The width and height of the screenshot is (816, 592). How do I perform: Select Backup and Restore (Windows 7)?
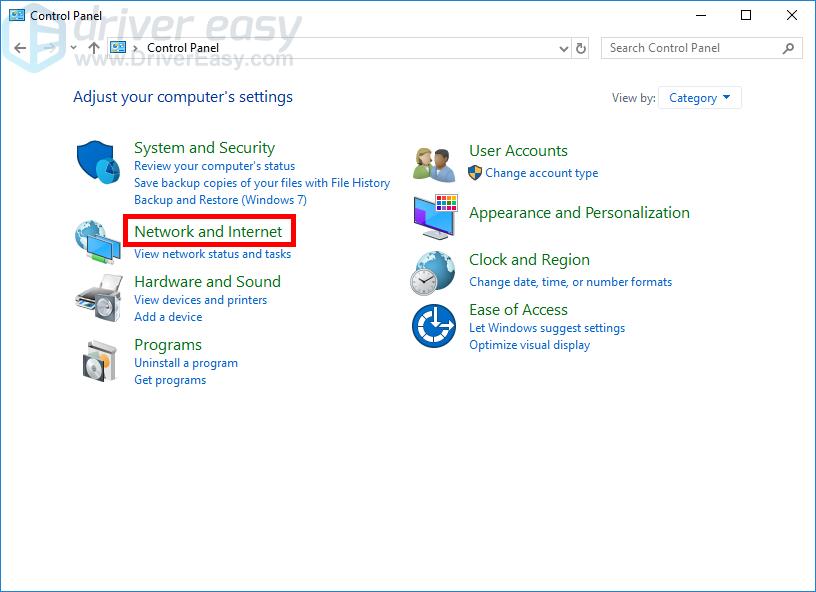pos(220,200)
